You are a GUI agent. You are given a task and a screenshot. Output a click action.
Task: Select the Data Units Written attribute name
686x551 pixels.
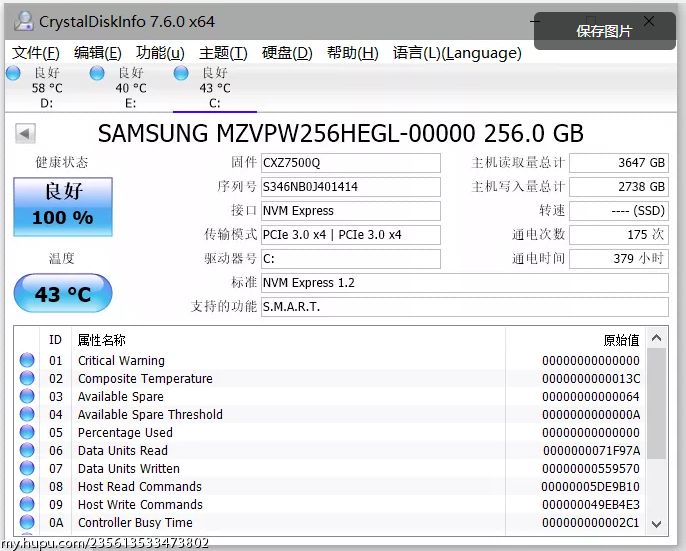(129, 468)
